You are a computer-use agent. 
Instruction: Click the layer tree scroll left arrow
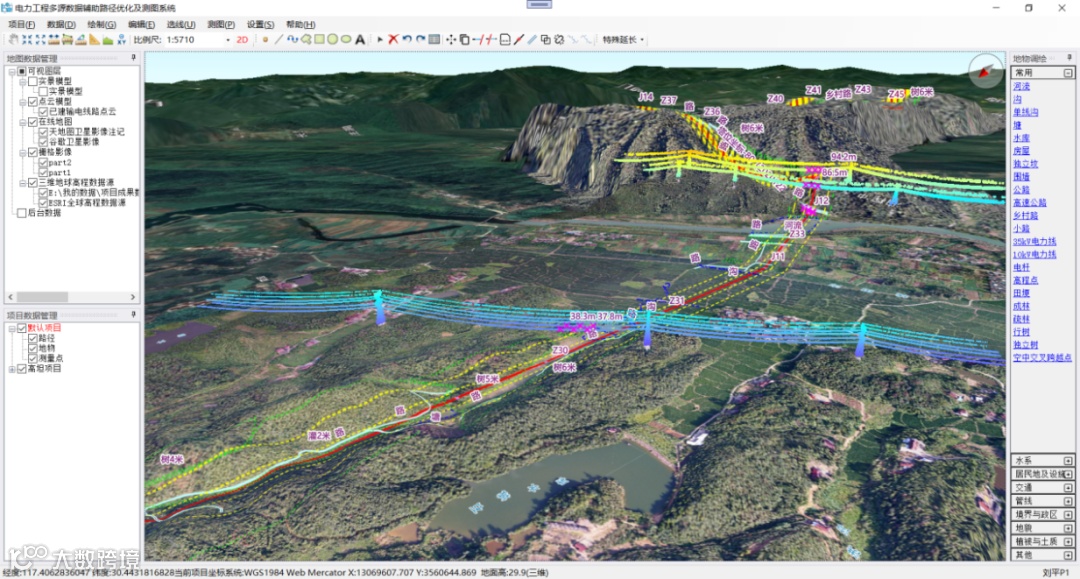pyautogui.click(x=10, y=297)
